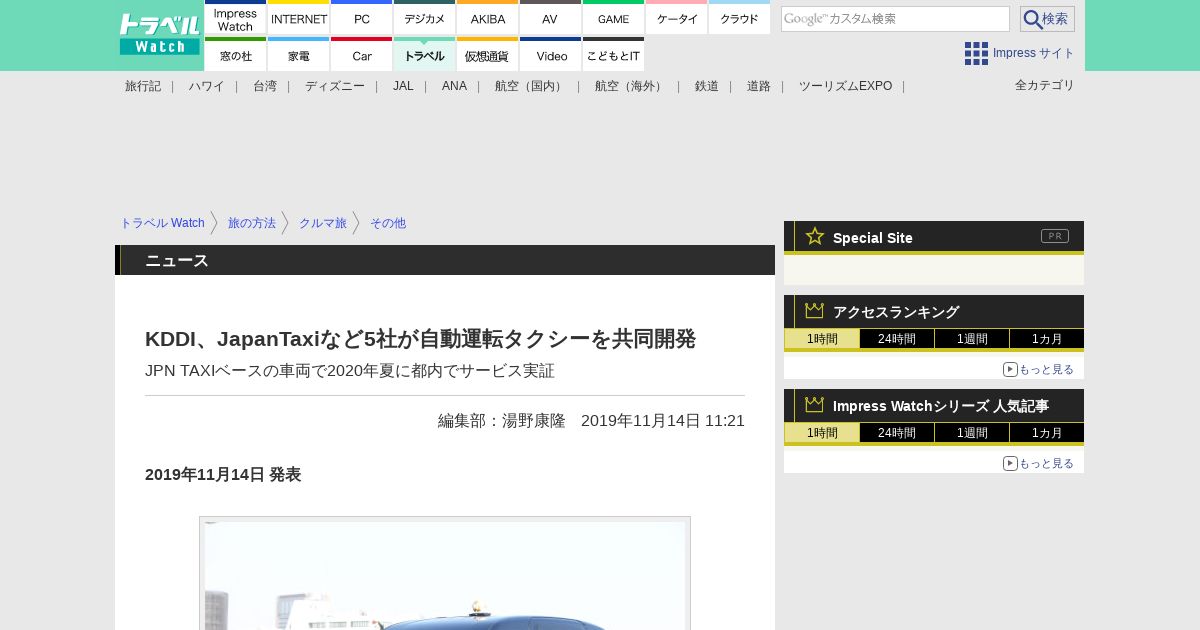The width and height of the screenshot is (1200, 630).
Task: Open the ツーリズムEXPO category
Action: click(845, 86)
